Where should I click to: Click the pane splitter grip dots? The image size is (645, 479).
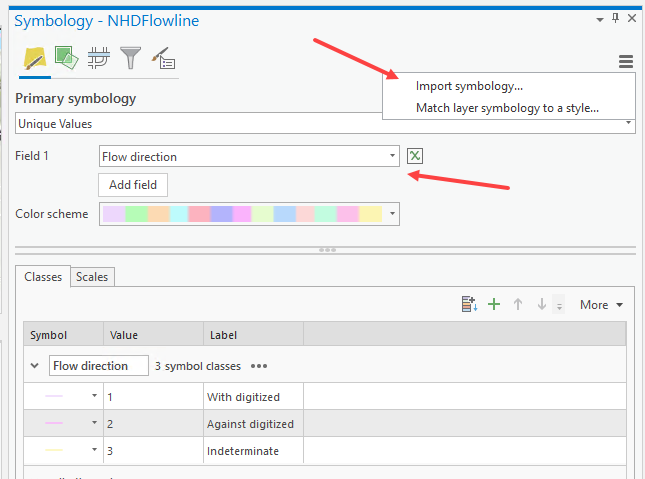(x=327, y=250)
